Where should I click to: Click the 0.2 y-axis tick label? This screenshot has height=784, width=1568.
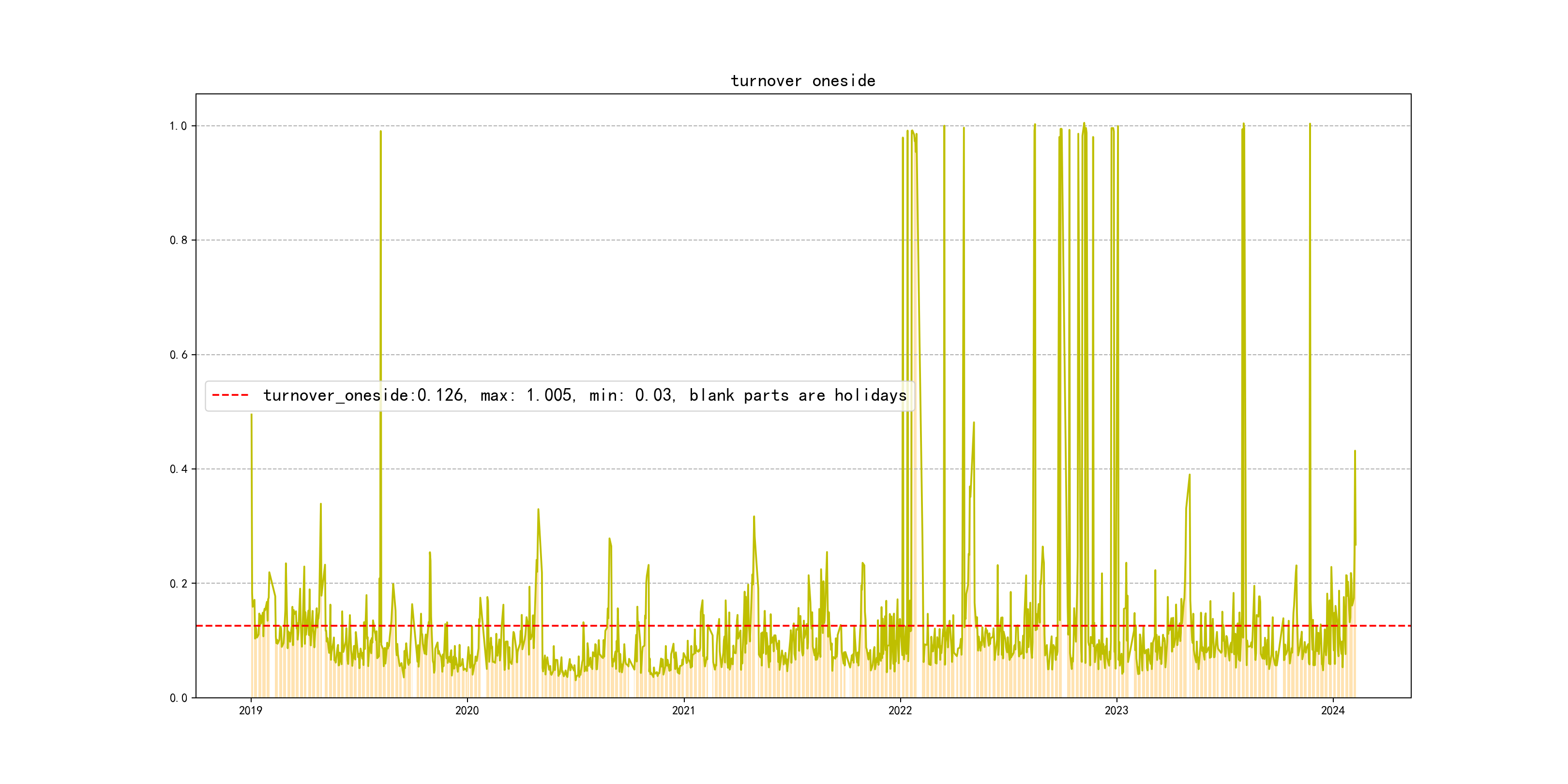178,584
